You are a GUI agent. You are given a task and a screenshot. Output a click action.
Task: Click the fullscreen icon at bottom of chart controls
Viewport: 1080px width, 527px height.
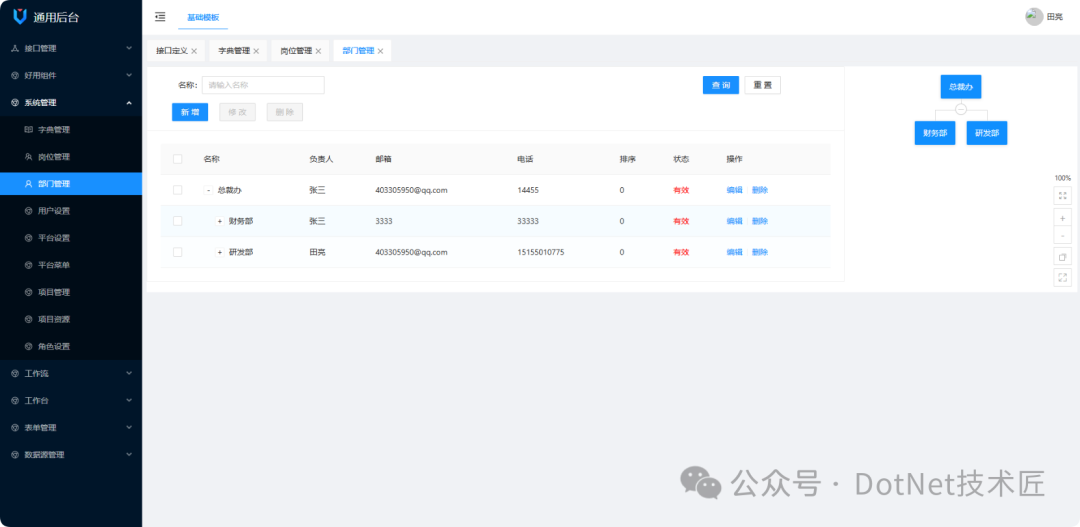[1062, 277]
